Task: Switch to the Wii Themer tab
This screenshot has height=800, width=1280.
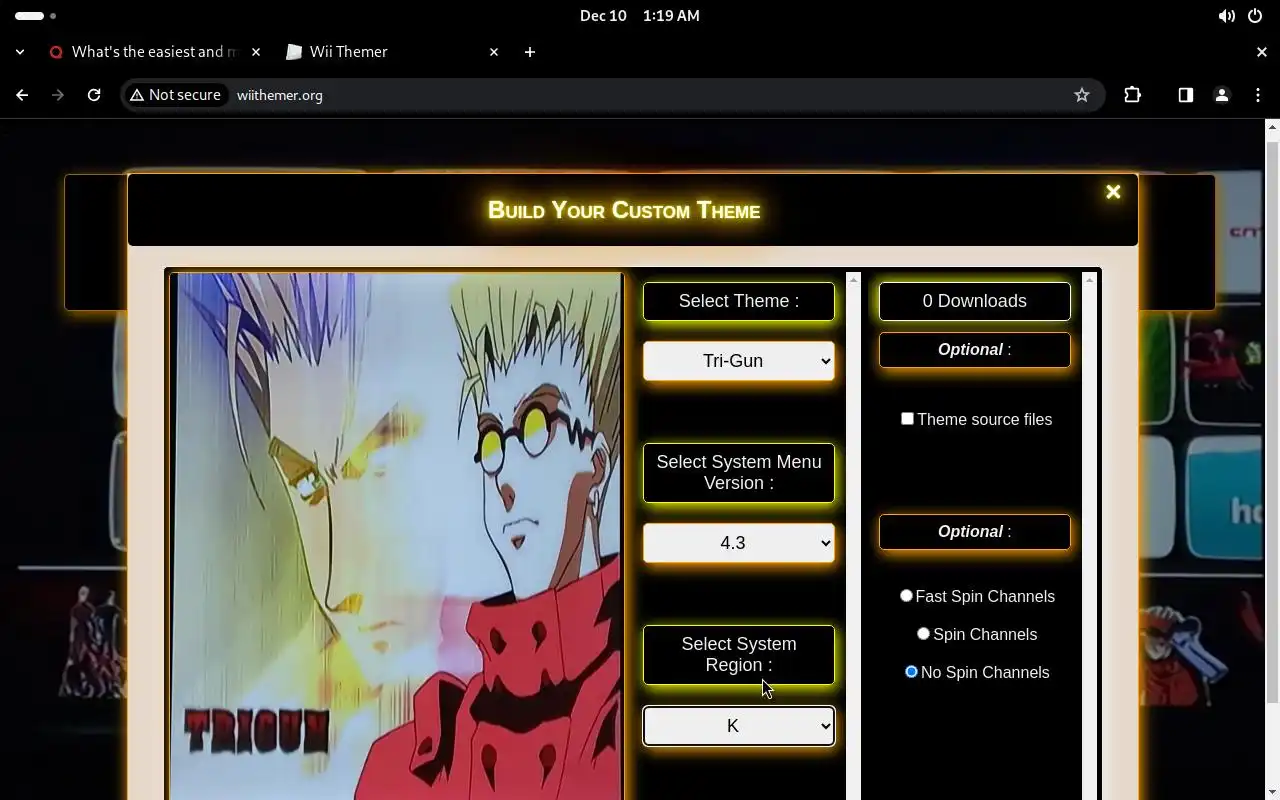Action: click(x=390, y=52)
